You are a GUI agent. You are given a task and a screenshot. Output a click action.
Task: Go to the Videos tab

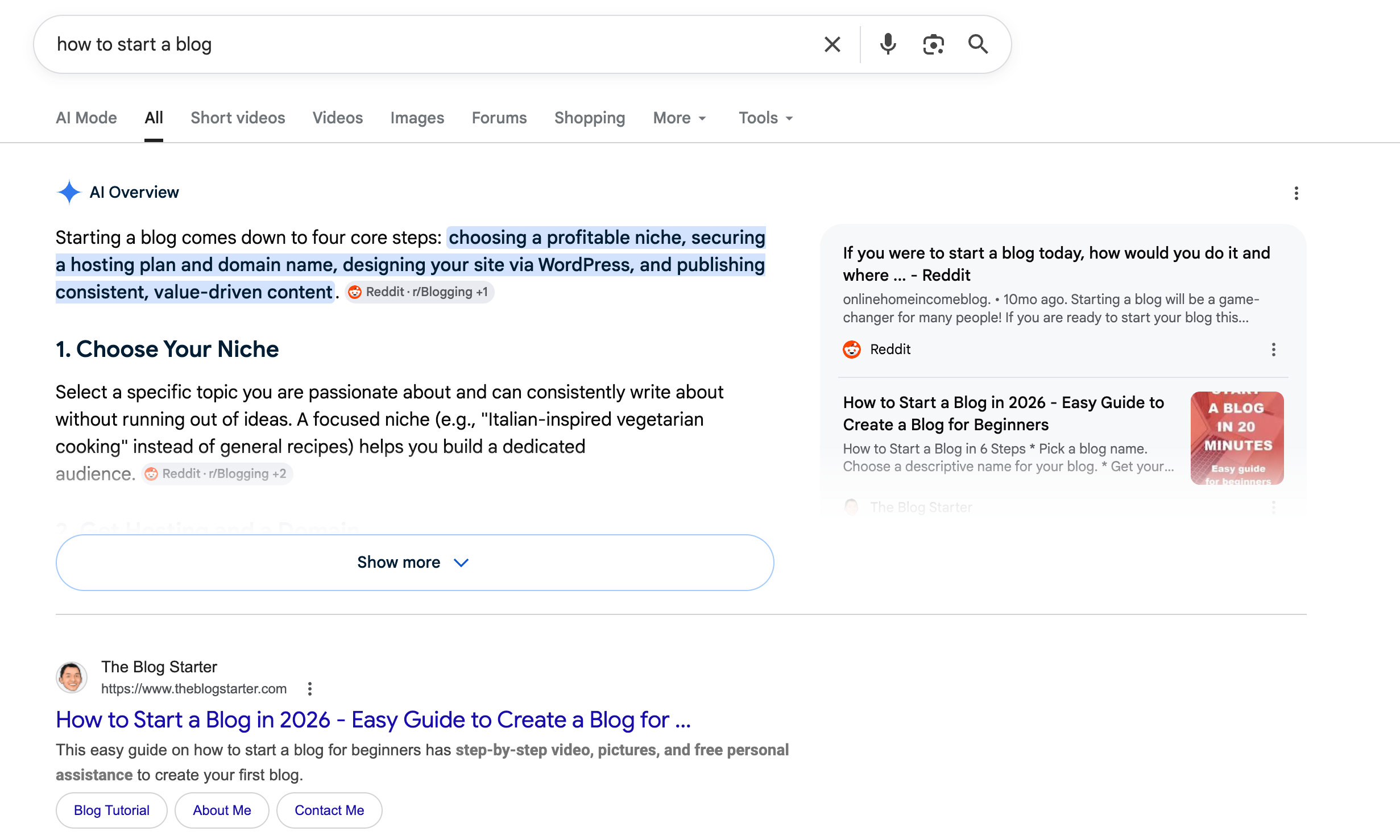[x=338, y=118]
